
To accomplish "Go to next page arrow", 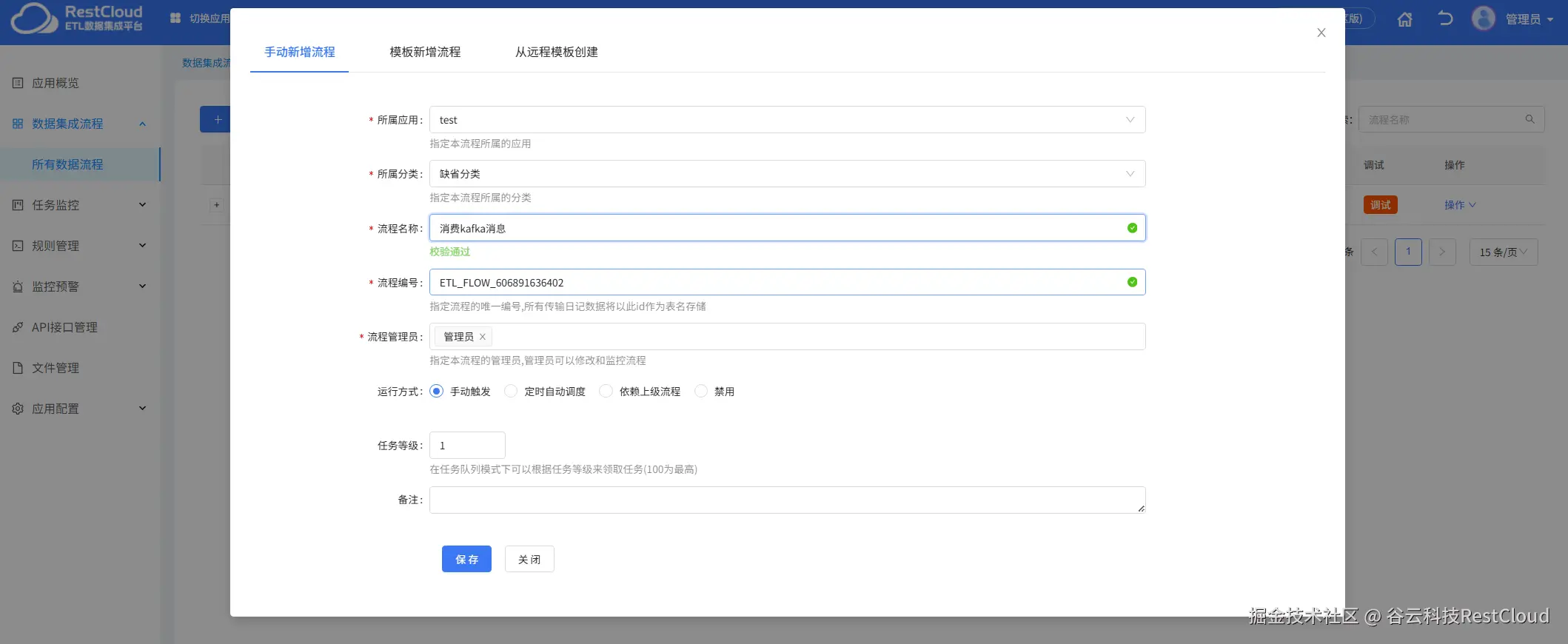I will tap(1442, 252).
